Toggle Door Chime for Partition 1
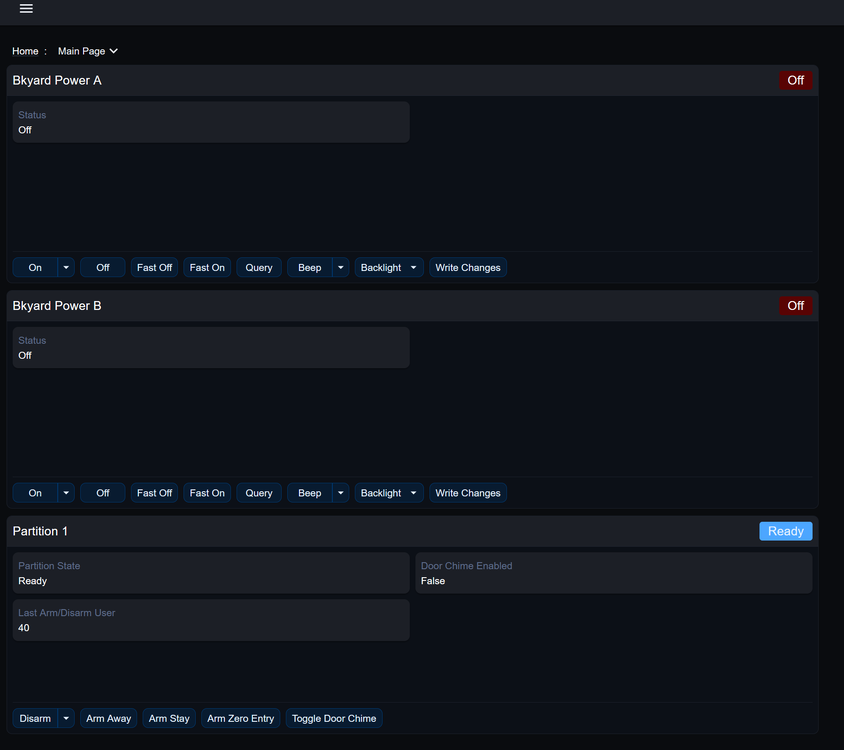The height and width of the screenshot is (750, 844). [x=334, y=718]
